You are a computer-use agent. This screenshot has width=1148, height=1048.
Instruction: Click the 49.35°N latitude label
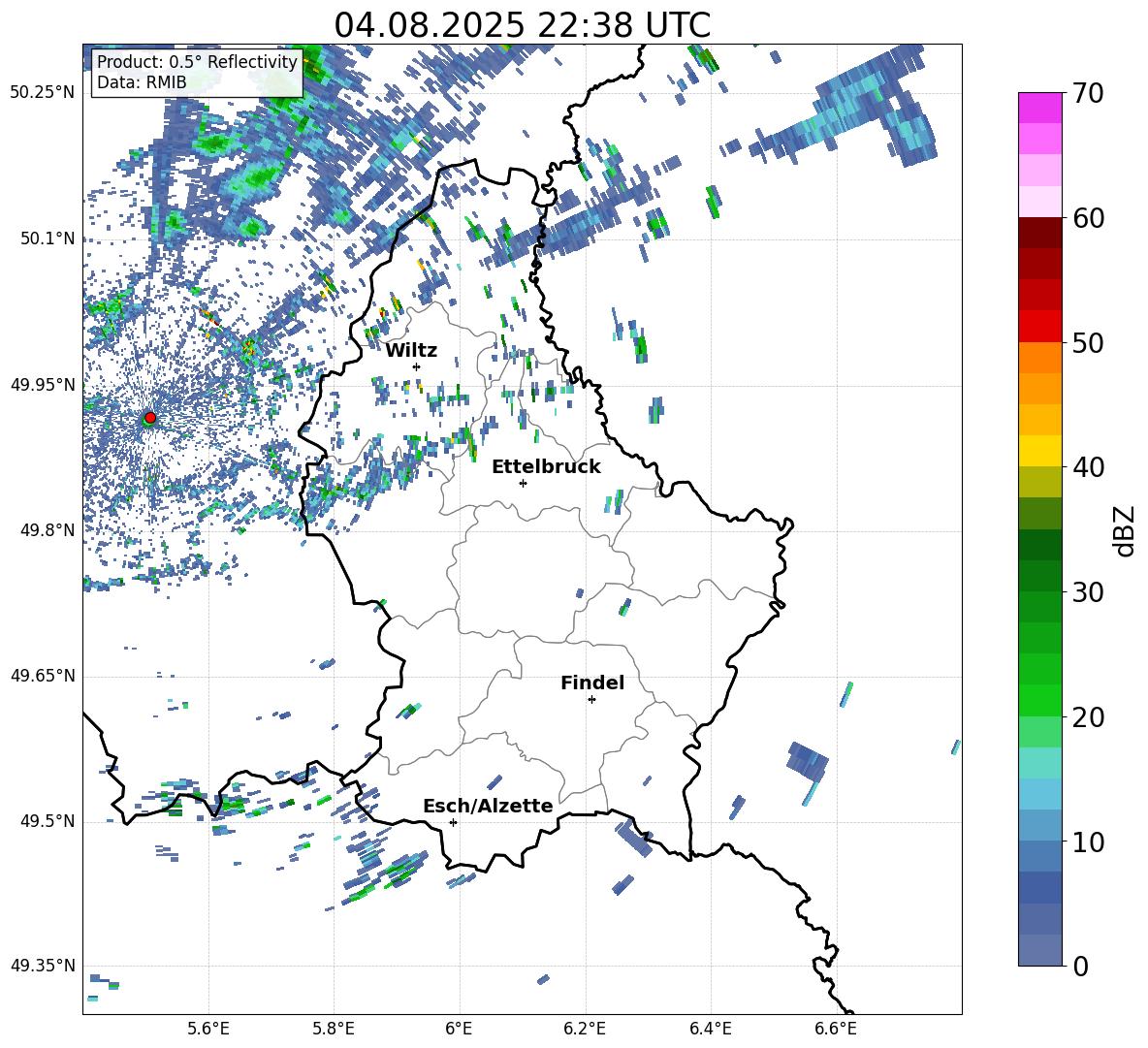(x=43, y=966)
